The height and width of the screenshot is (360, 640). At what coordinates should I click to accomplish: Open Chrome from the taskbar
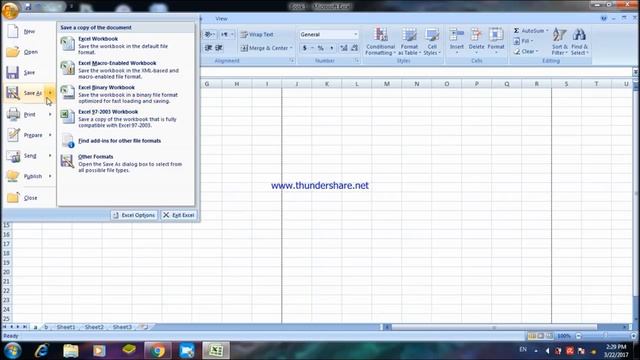(158, 351)
